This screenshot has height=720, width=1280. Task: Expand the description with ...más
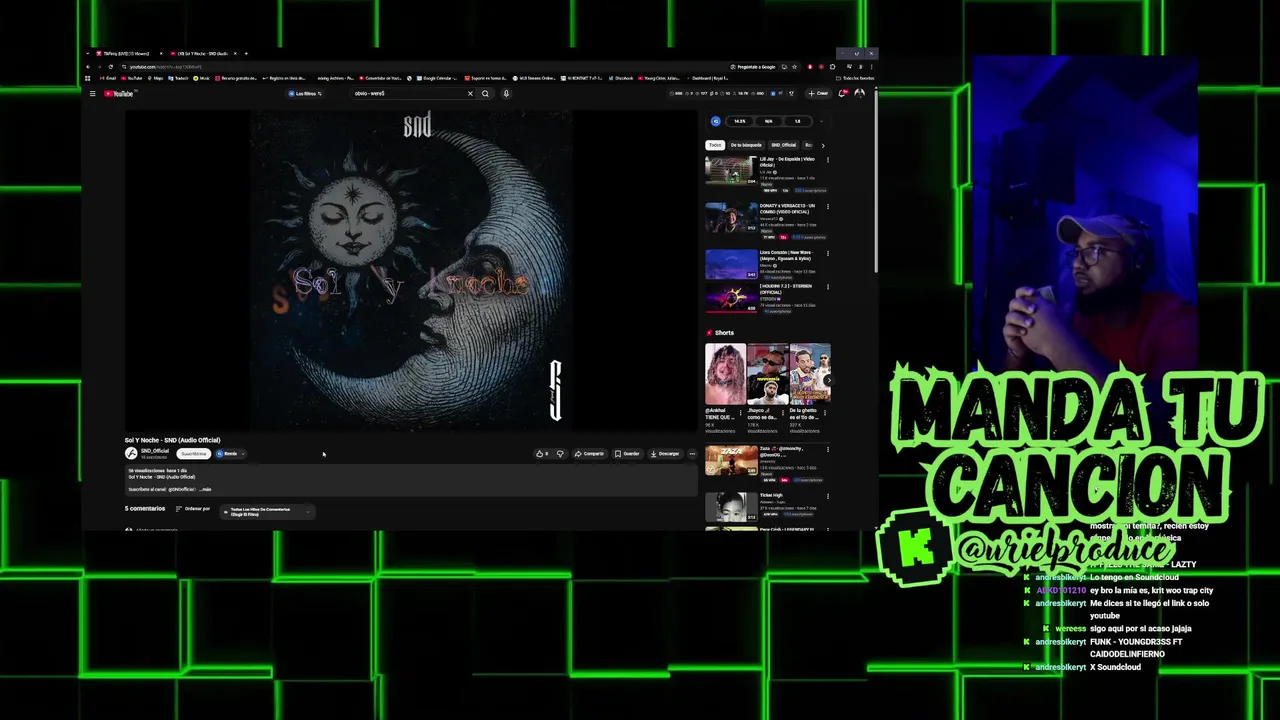coord(206,490)
